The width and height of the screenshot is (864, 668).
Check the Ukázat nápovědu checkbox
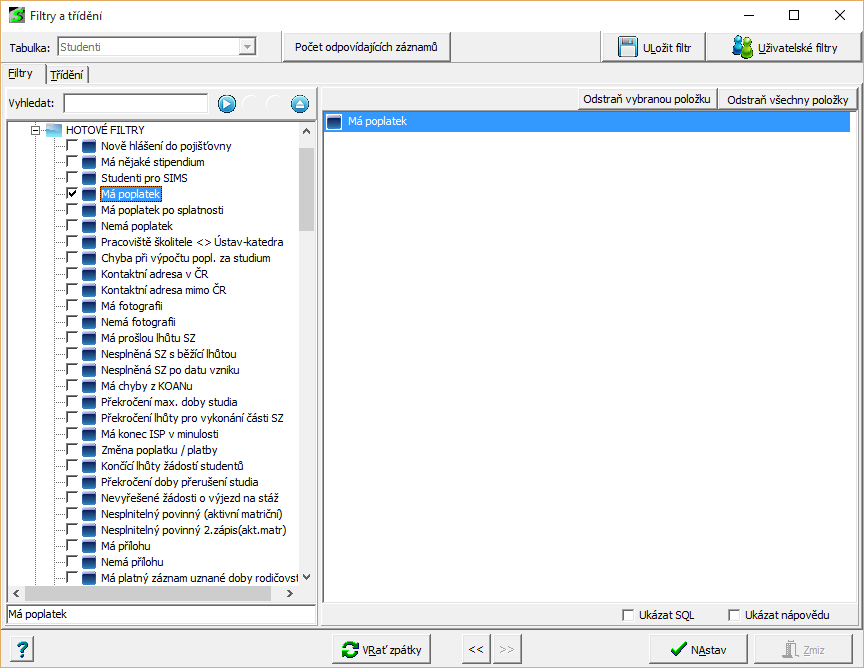[734, 615]
